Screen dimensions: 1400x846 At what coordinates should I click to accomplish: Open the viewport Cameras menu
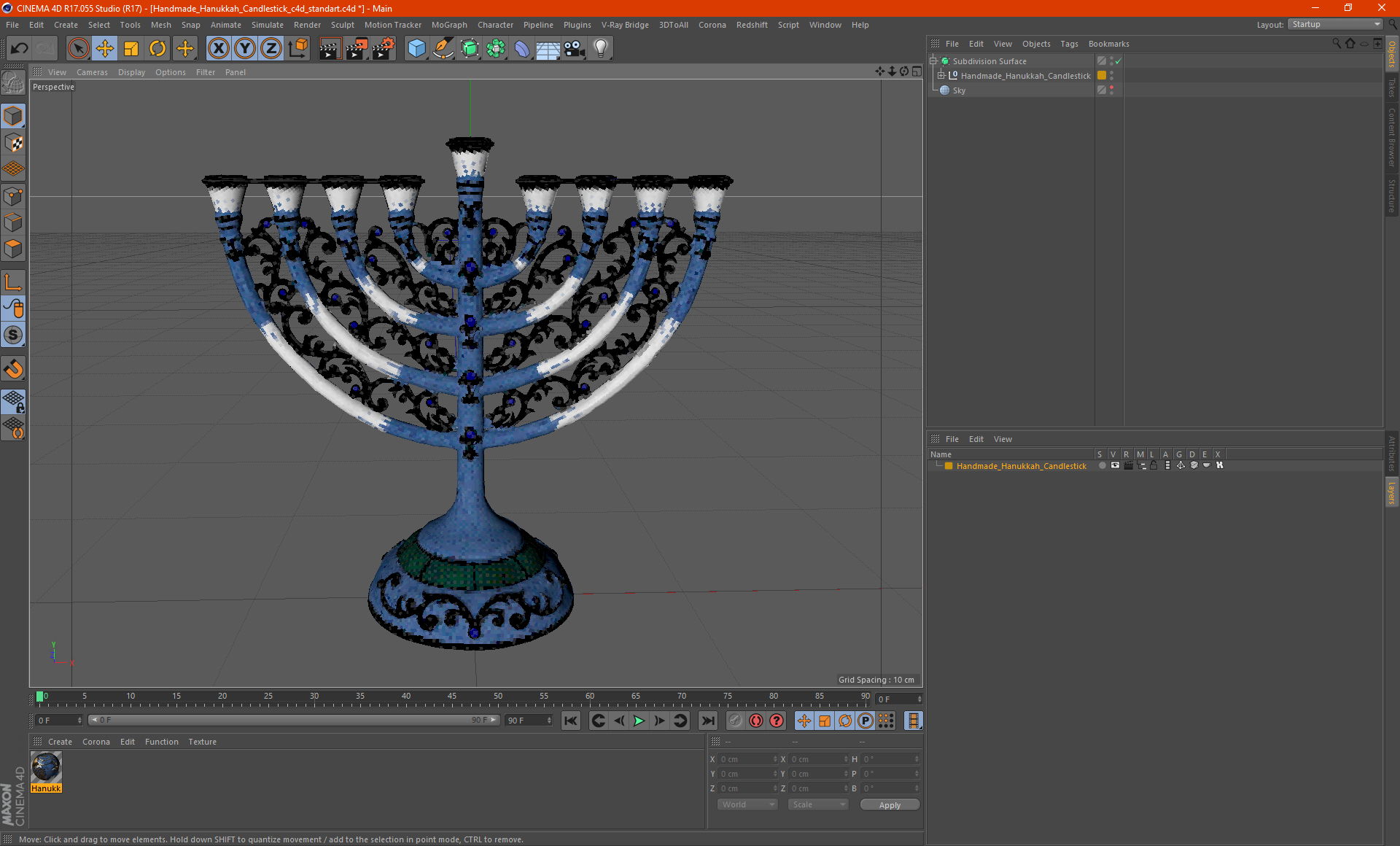click(92, 72)
